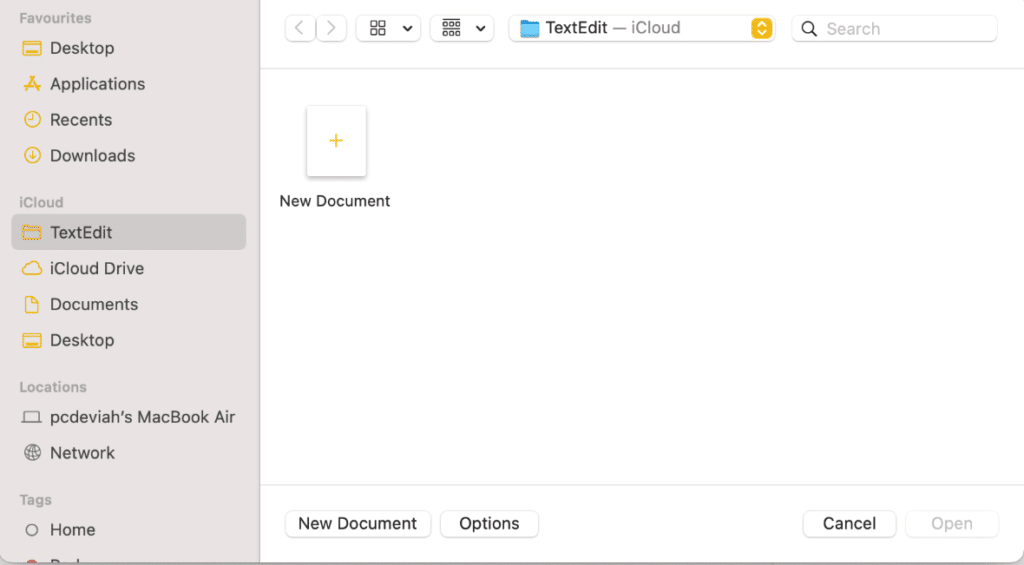Select the icon grid view button
This screenshot has width=1024, height=565.
(378, 28)
